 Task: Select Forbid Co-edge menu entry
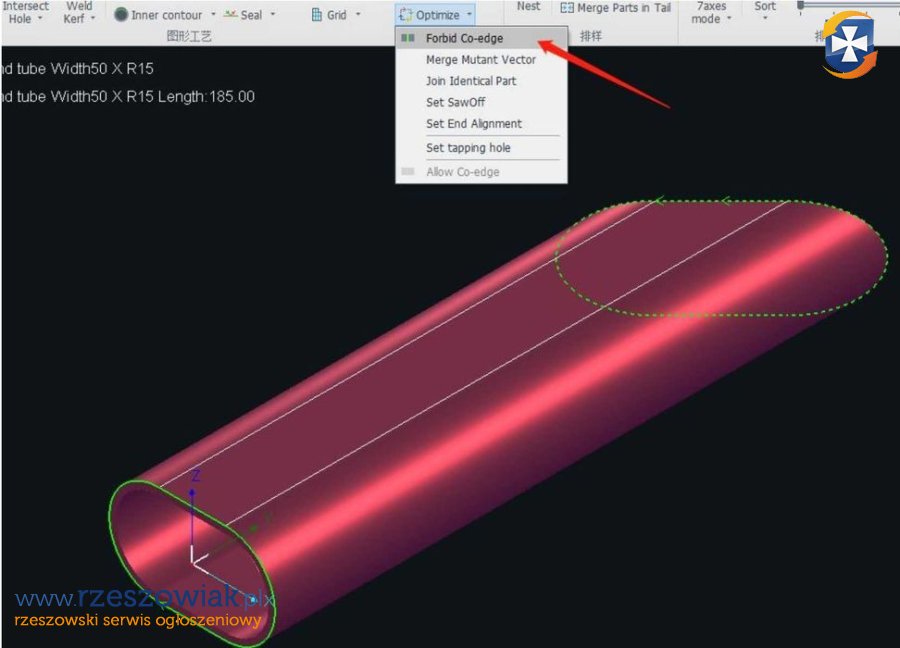click(x=481, y=38)
